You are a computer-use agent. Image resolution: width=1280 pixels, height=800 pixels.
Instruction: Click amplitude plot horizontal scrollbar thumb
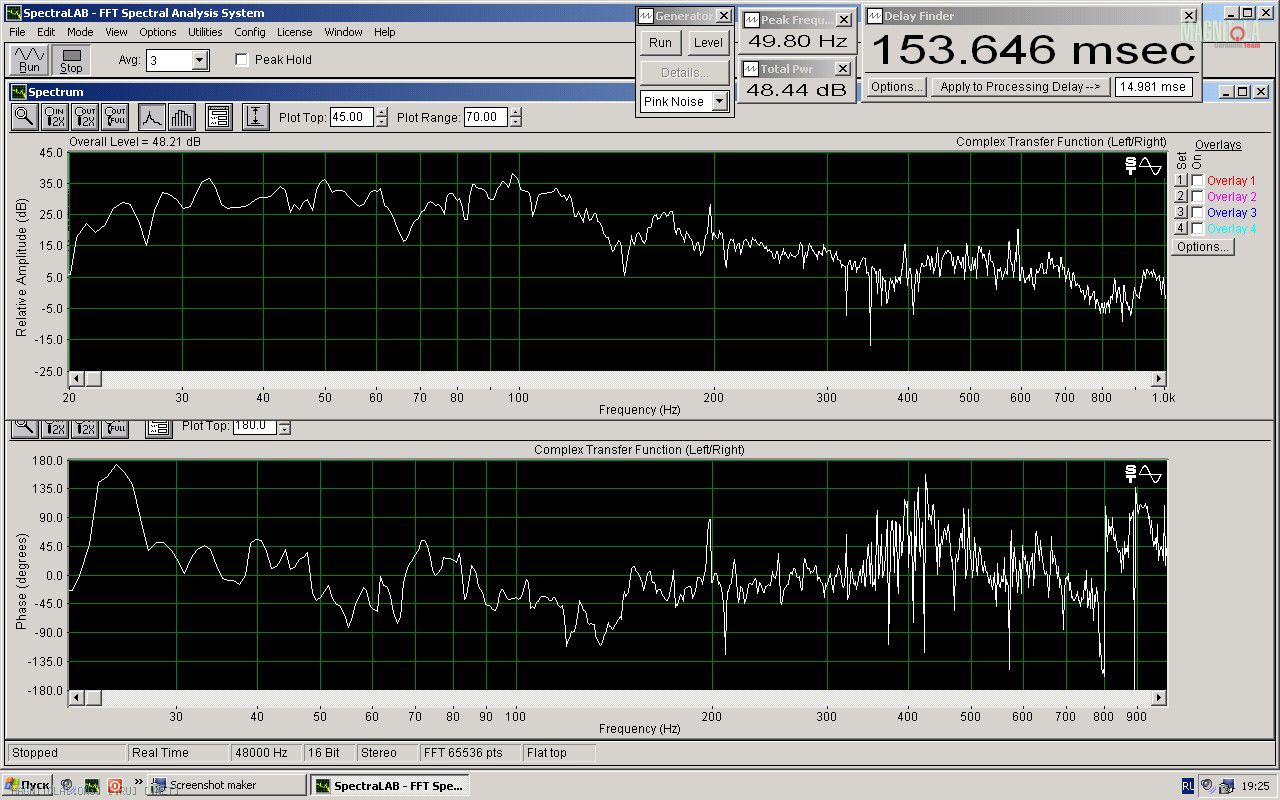(x=93, y=379)
